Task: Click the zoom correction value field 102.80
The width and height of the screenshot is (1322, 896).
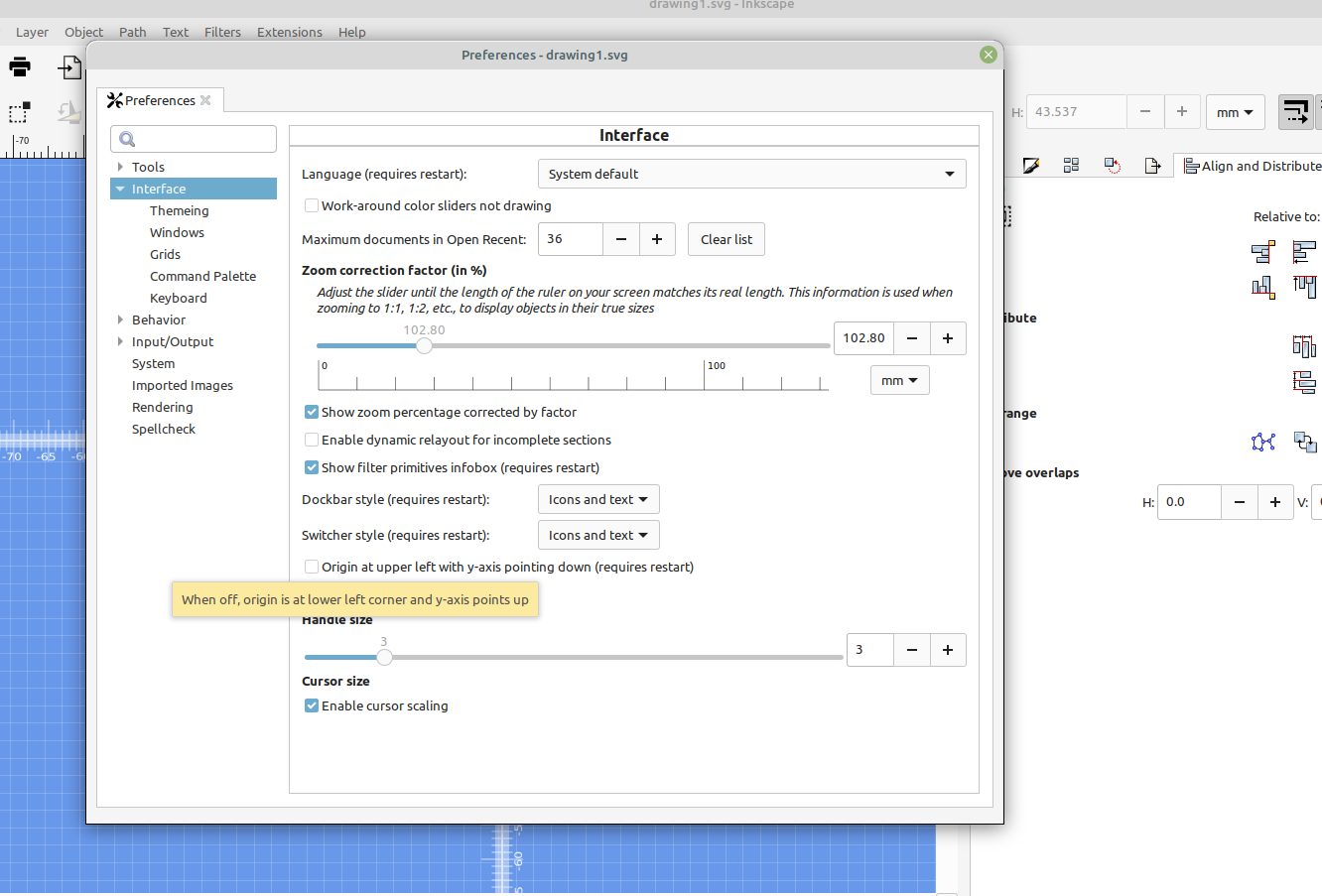Action: click(x=864, y=338)
